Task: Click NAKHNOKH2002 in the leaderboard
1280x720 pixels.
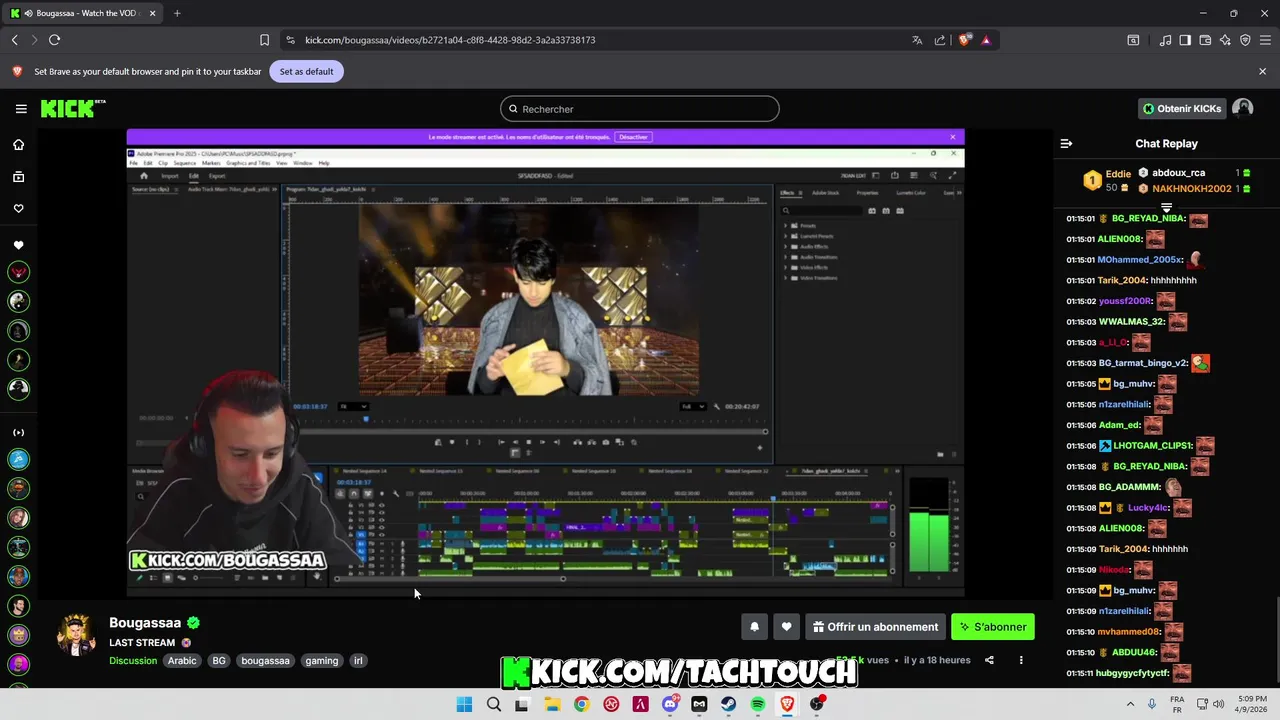Action: 1192,189
